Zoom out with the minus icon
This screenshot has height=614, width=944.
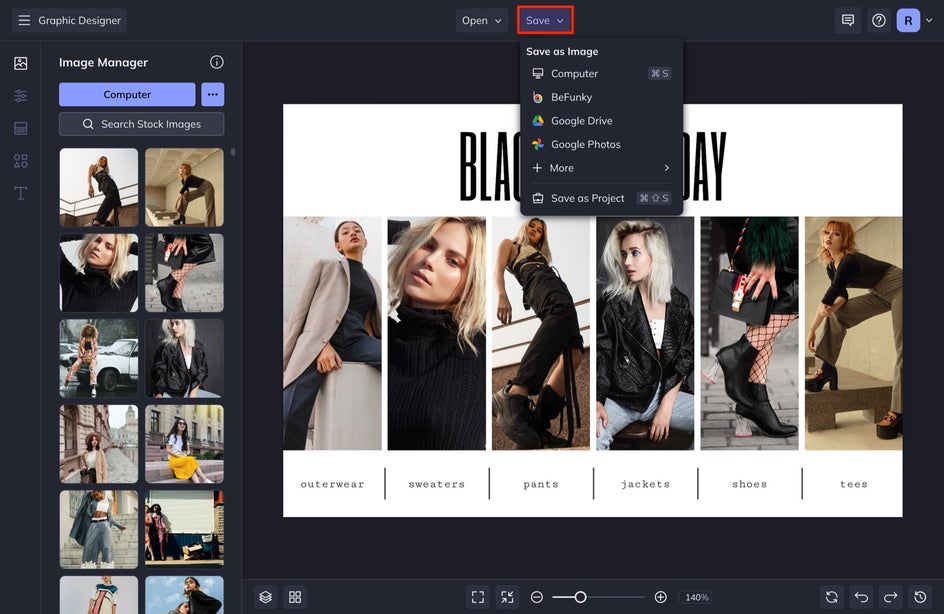[537, 597]
